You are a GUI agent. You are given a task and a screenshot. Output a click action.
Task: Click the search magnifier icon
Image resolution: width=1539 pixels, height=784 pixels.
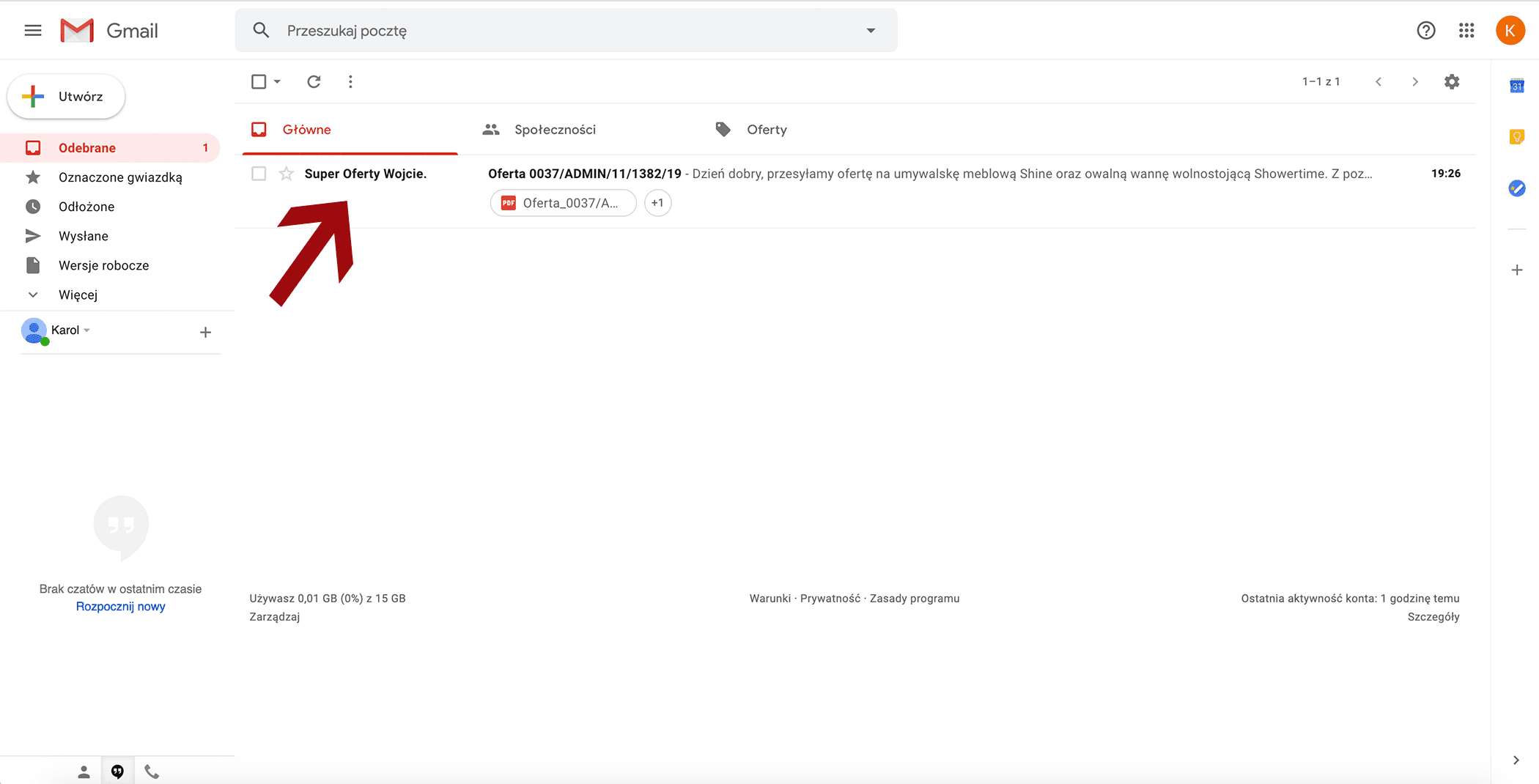261,30
